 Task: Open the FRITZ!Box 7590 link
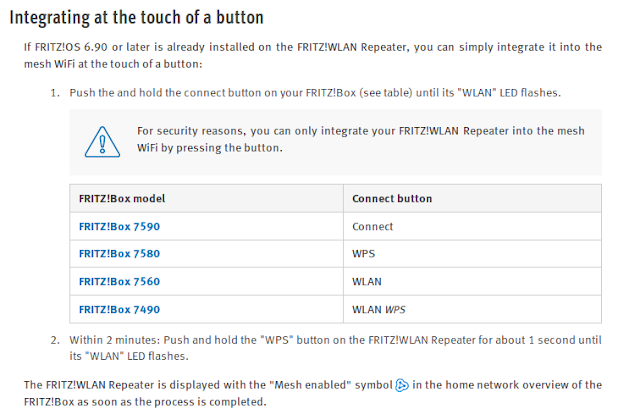click(119, 227)
